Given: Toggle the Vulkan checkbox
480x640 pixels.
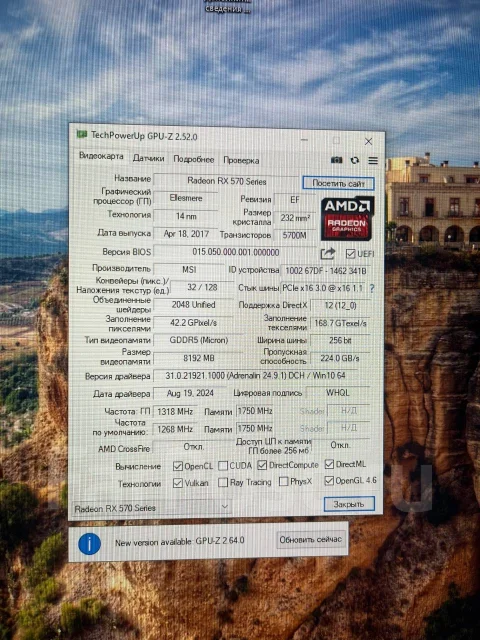Looking at the screenshot, I should [x=178, y=483].
